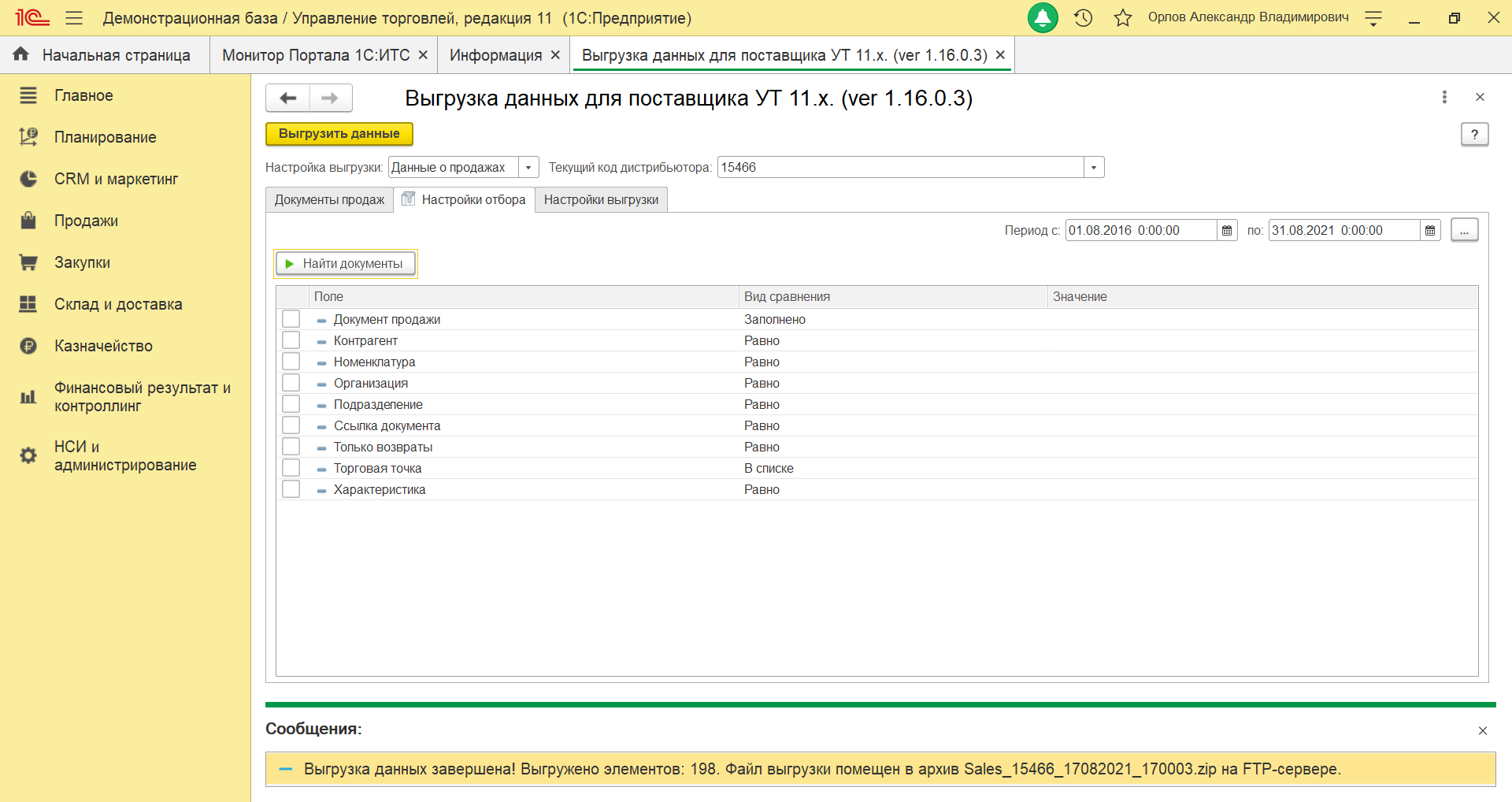This screenshot has height=802, width=1512.
Task: Close Монитор Портала 1С:ИТС tab
Action: [423, 55]
